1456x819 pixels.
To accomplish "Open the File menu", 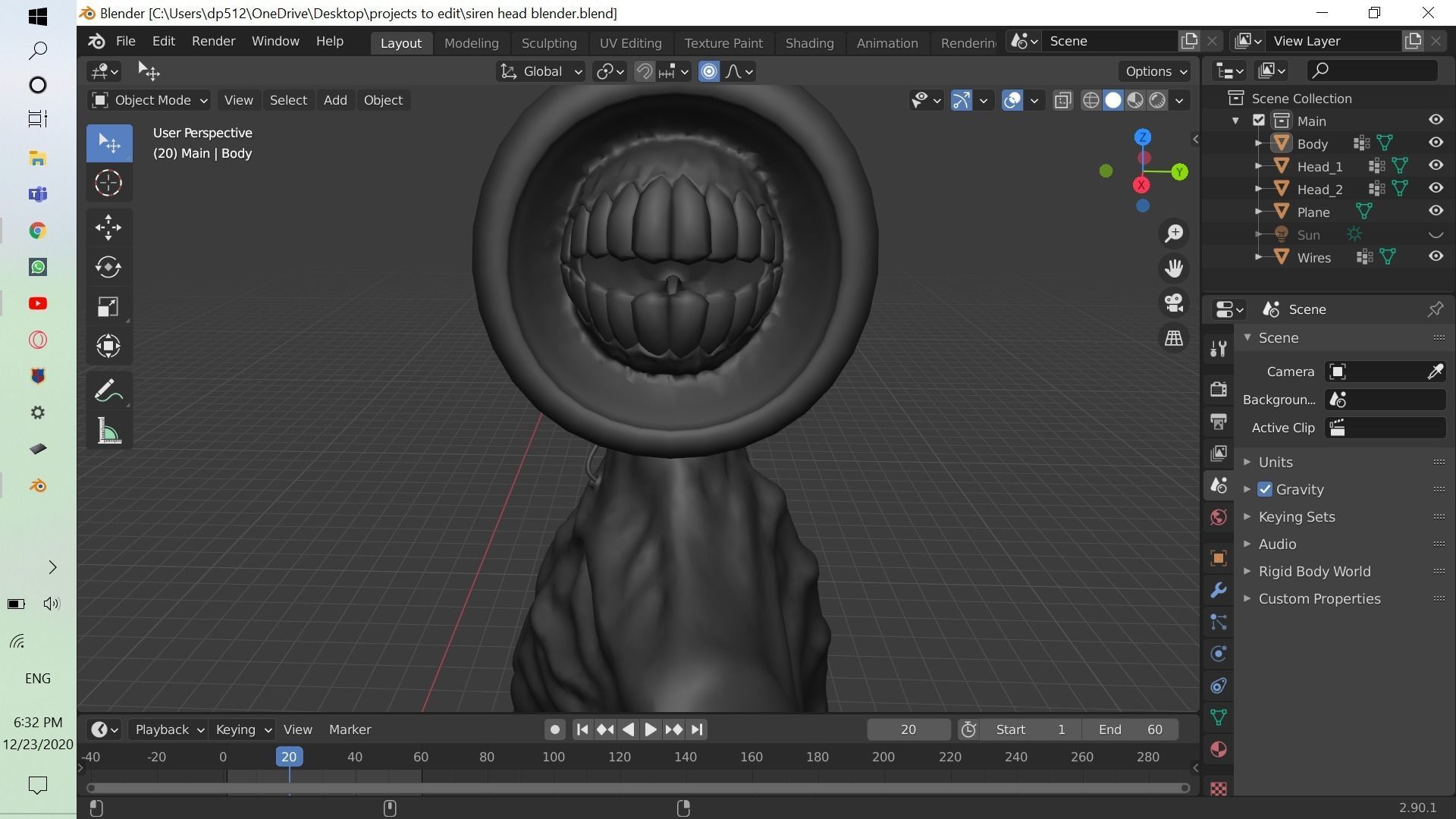I will pos(125,41).
